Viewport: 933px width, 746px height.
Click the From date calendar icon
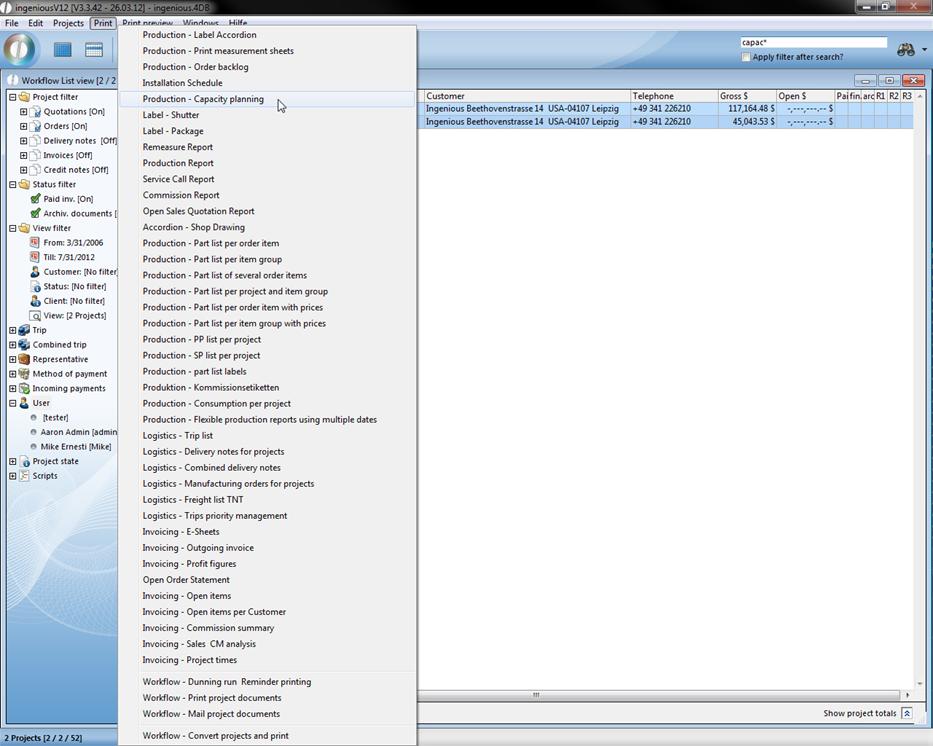pyautogui.click(x=35, y=243)
